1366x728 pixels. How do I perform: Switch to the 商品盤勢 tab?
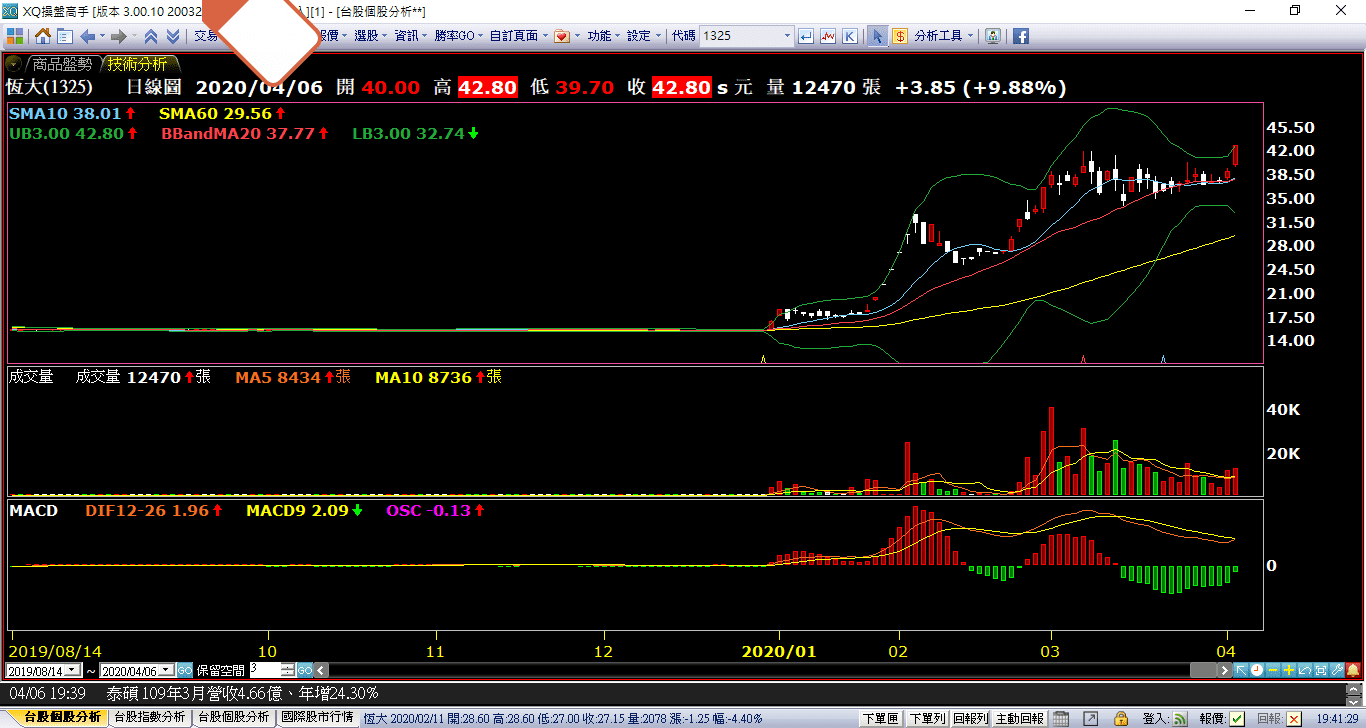coord(61,64)
